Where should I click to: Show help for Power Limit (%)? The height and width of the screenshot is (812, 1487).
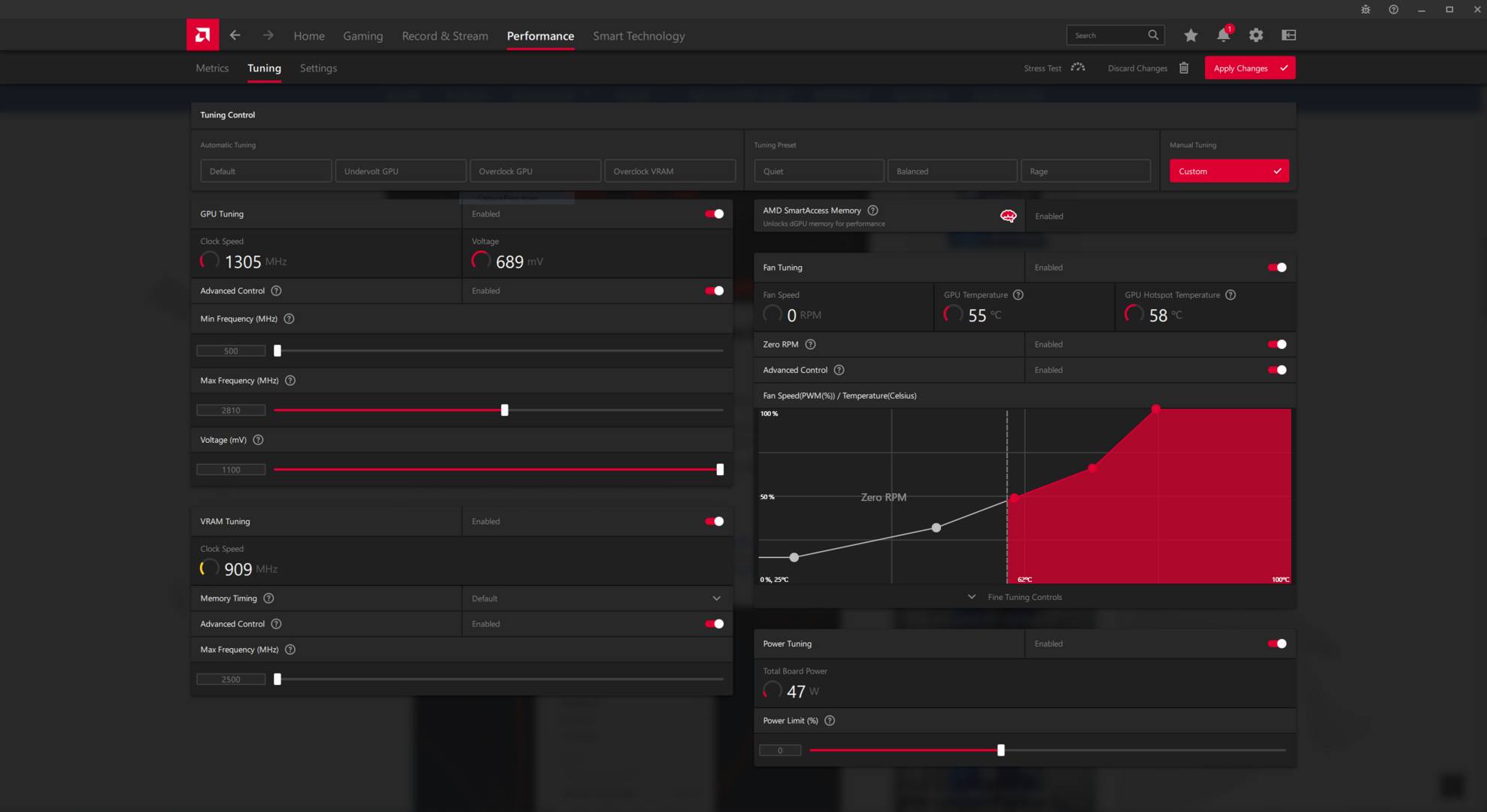coord(830,720)
